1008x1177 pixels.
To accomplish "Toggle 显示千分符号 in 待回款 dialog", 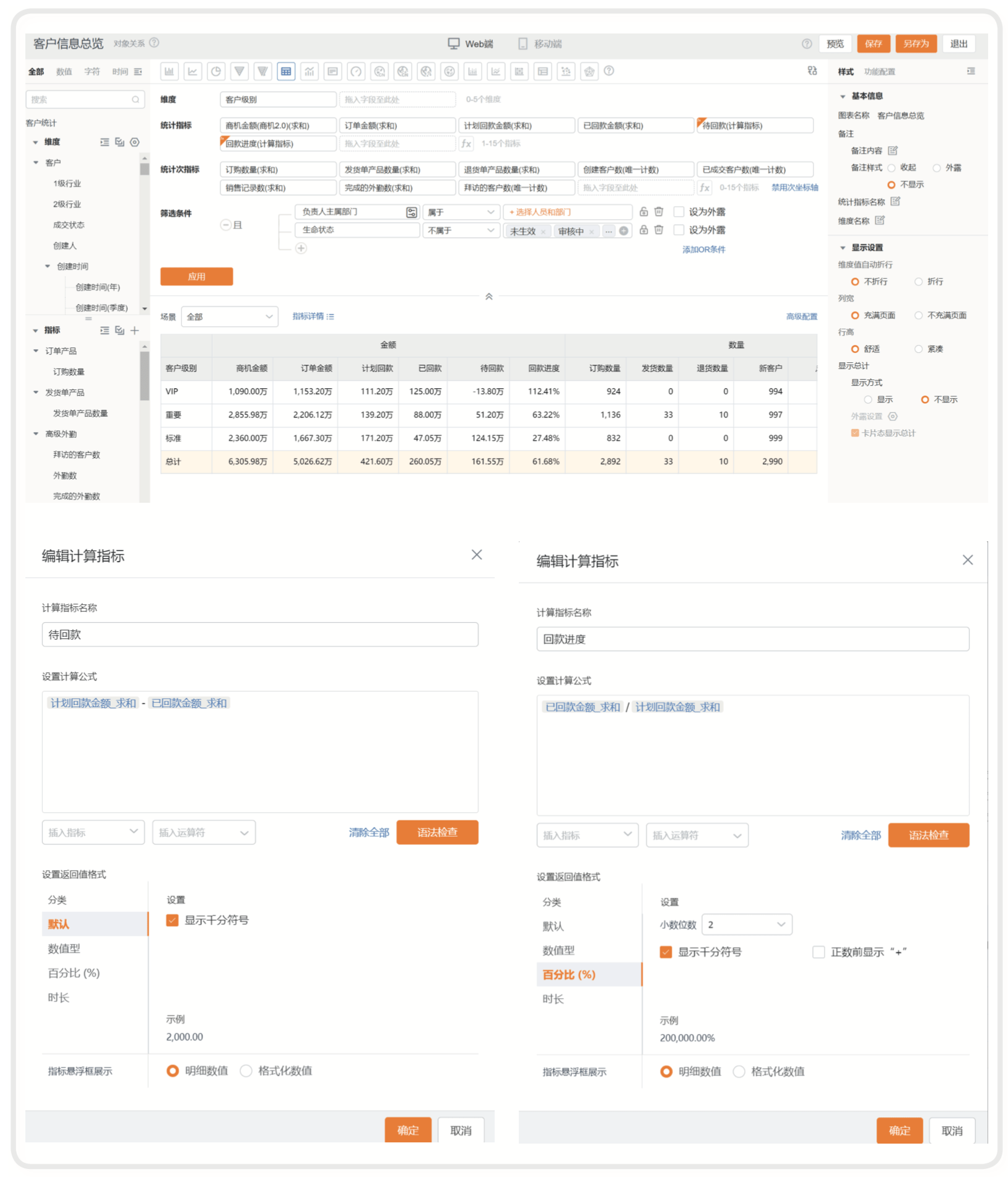I will [173, 920].
